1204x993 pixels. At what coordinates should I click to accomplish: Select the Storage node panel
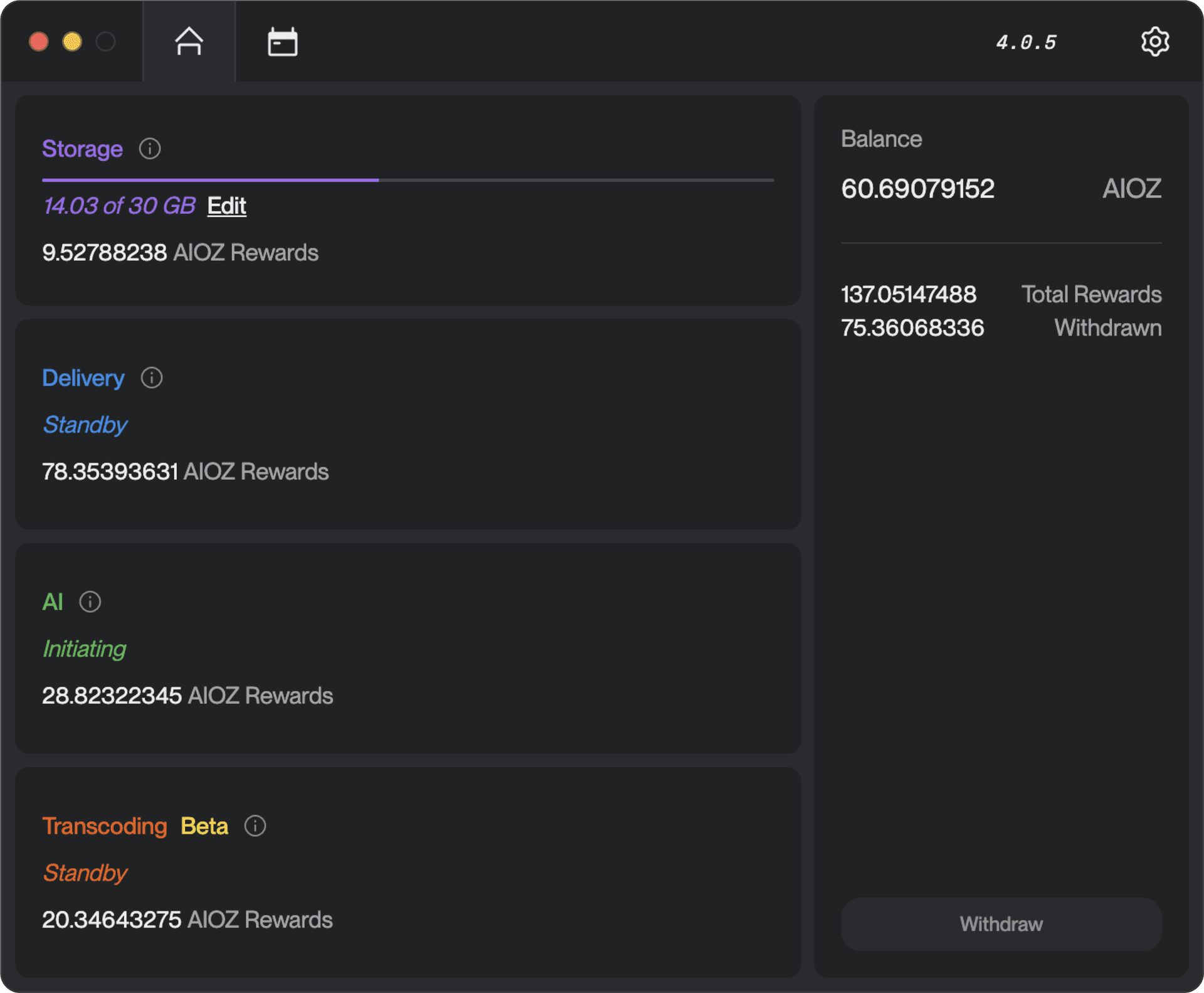coord(408,201)
